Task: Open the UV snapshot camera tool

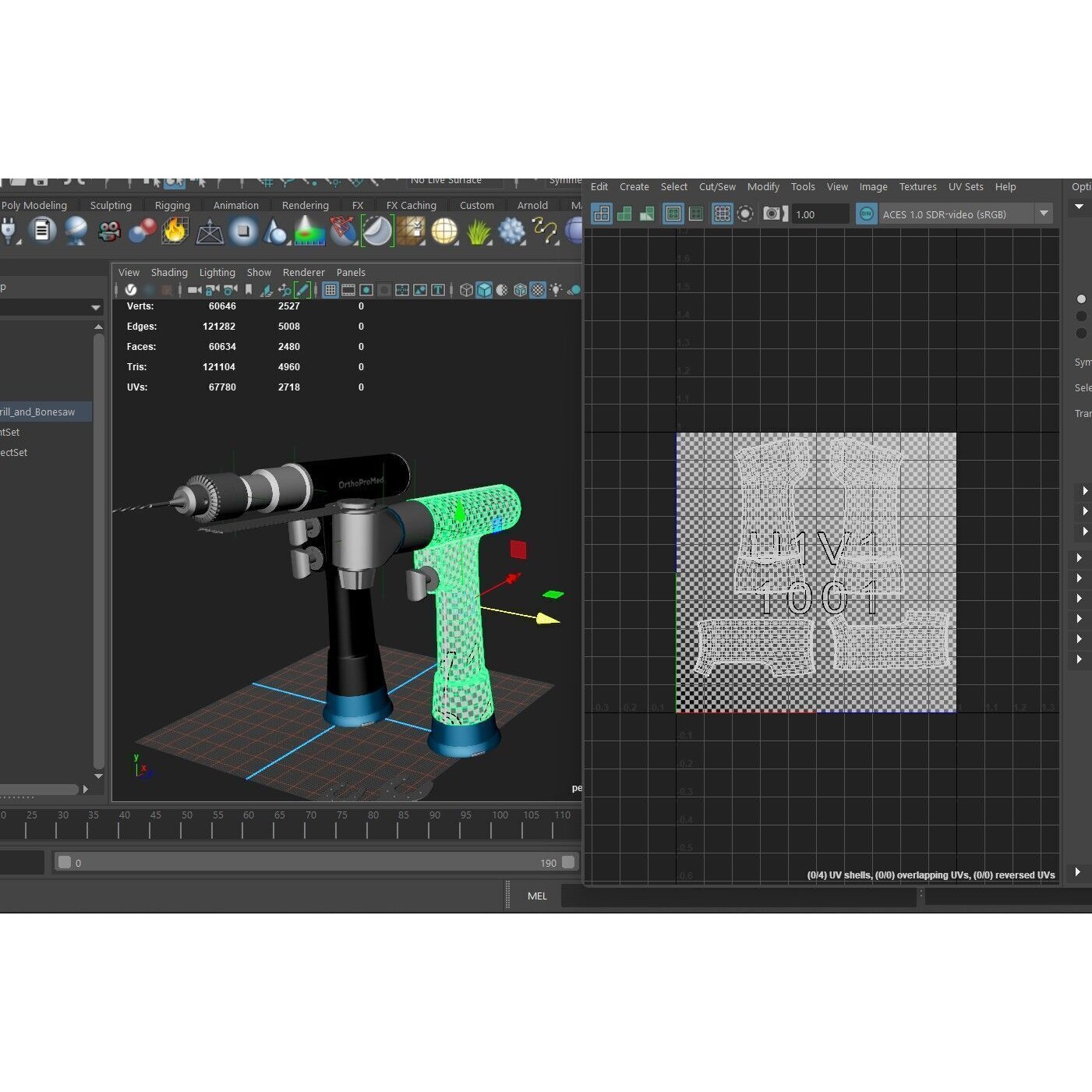Action: pos(771,214)
